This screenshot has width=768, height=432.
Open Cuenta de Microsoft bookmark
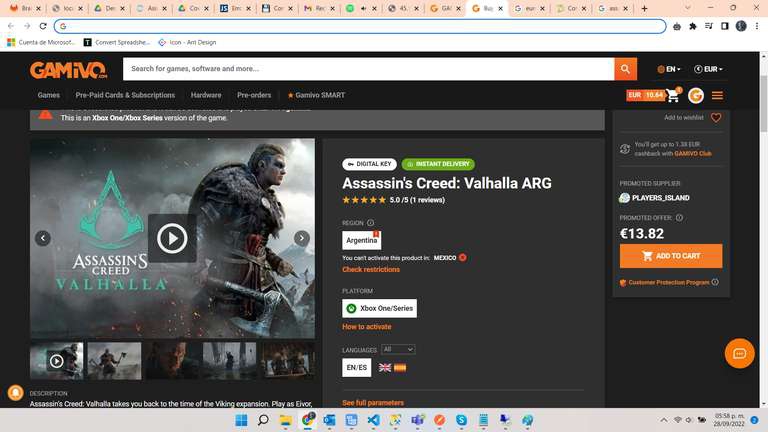tap(42, 42)
